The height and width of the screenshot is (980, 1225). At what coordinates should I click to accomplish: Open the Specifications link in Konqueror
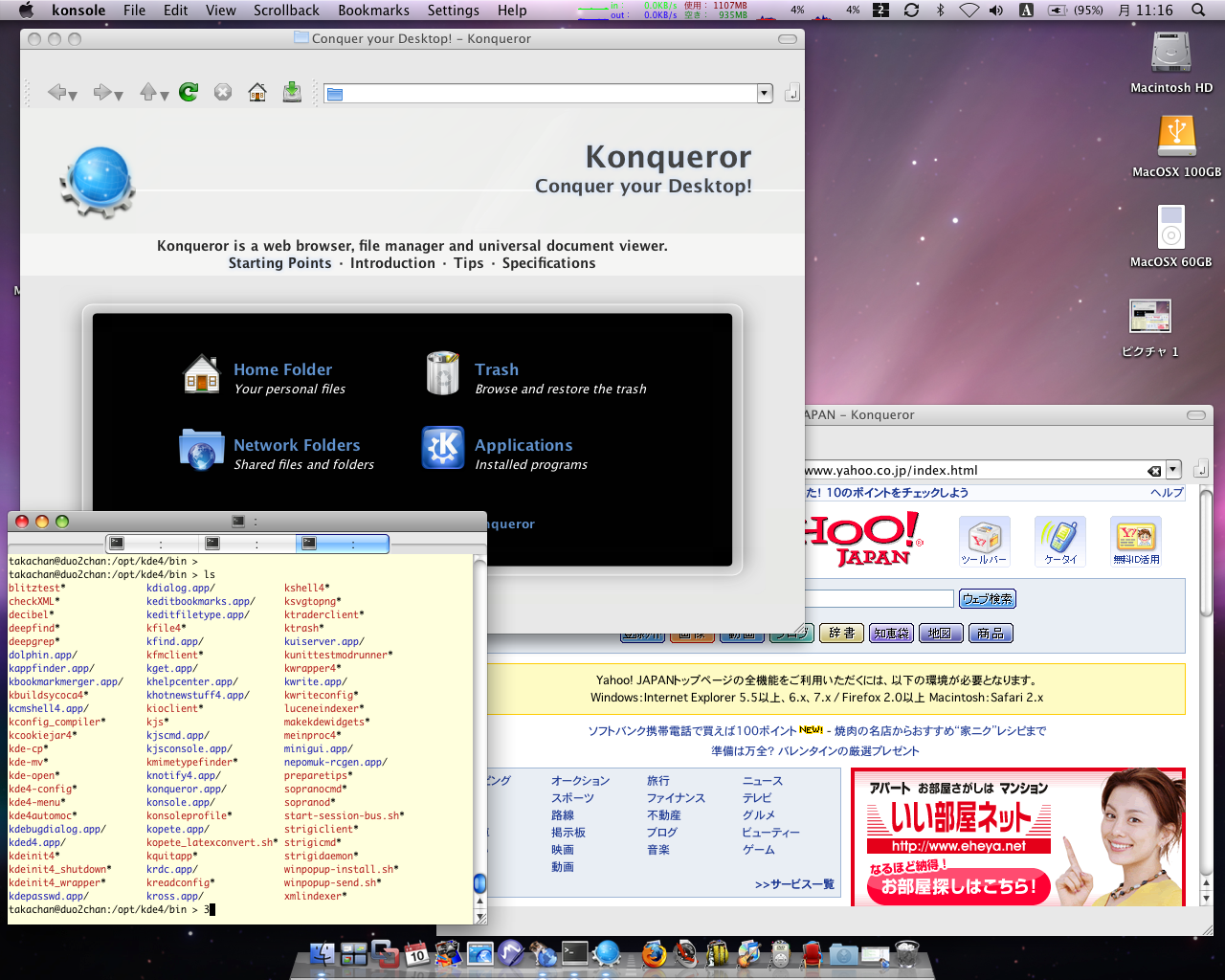[548, 263]
